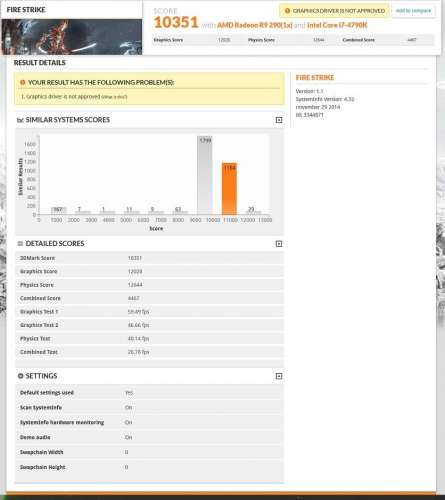Click the November 29 2014 date
Viewport: 445px width, 500px height.
coord(318,107)
